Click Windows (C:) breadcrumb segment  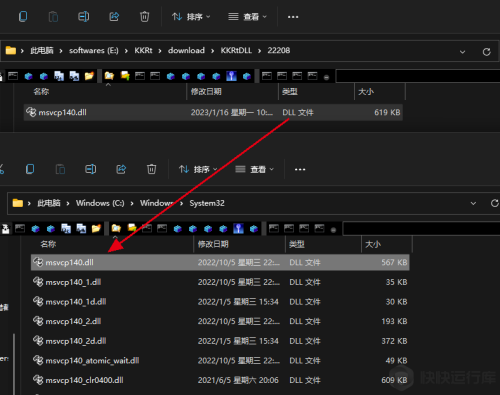[x=100, y=203]
